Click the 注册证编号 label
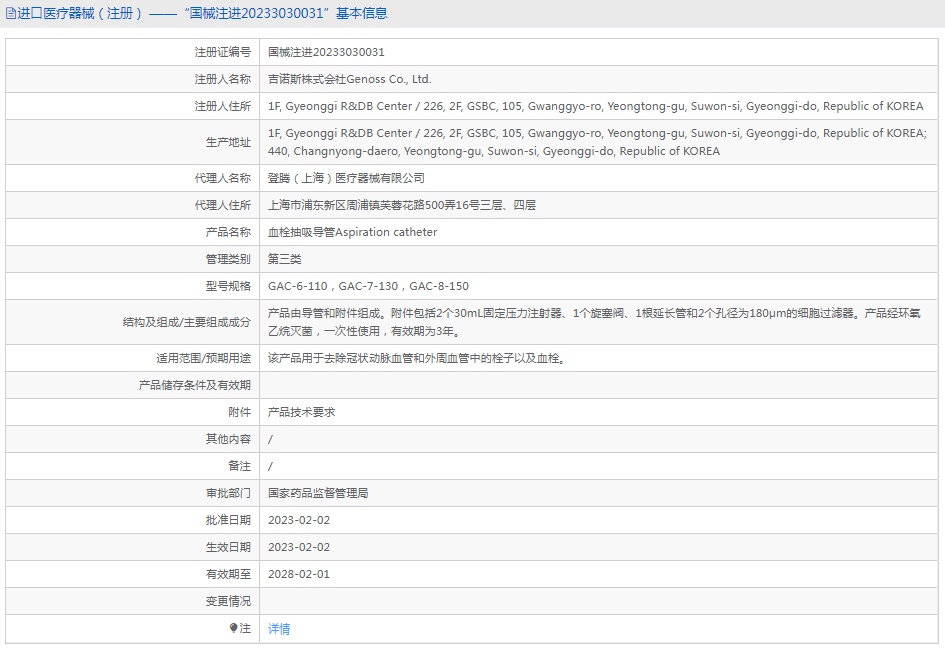Image resolution: width=945 pixels, height=654 pixels. point(222,52)
